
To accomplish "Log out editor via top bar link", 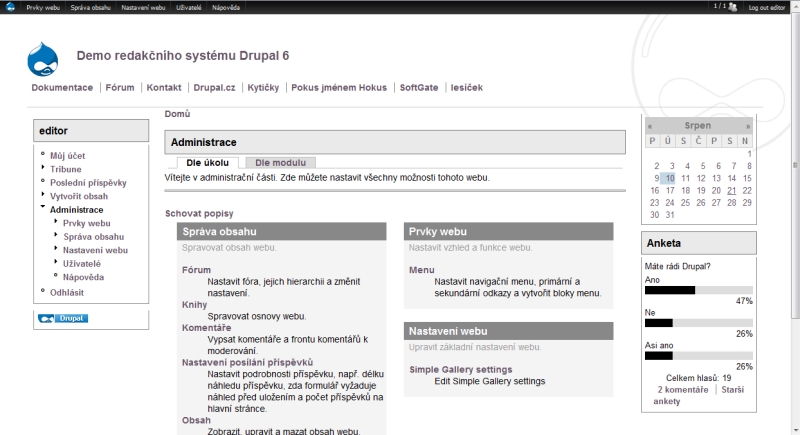I will [767, 7].
